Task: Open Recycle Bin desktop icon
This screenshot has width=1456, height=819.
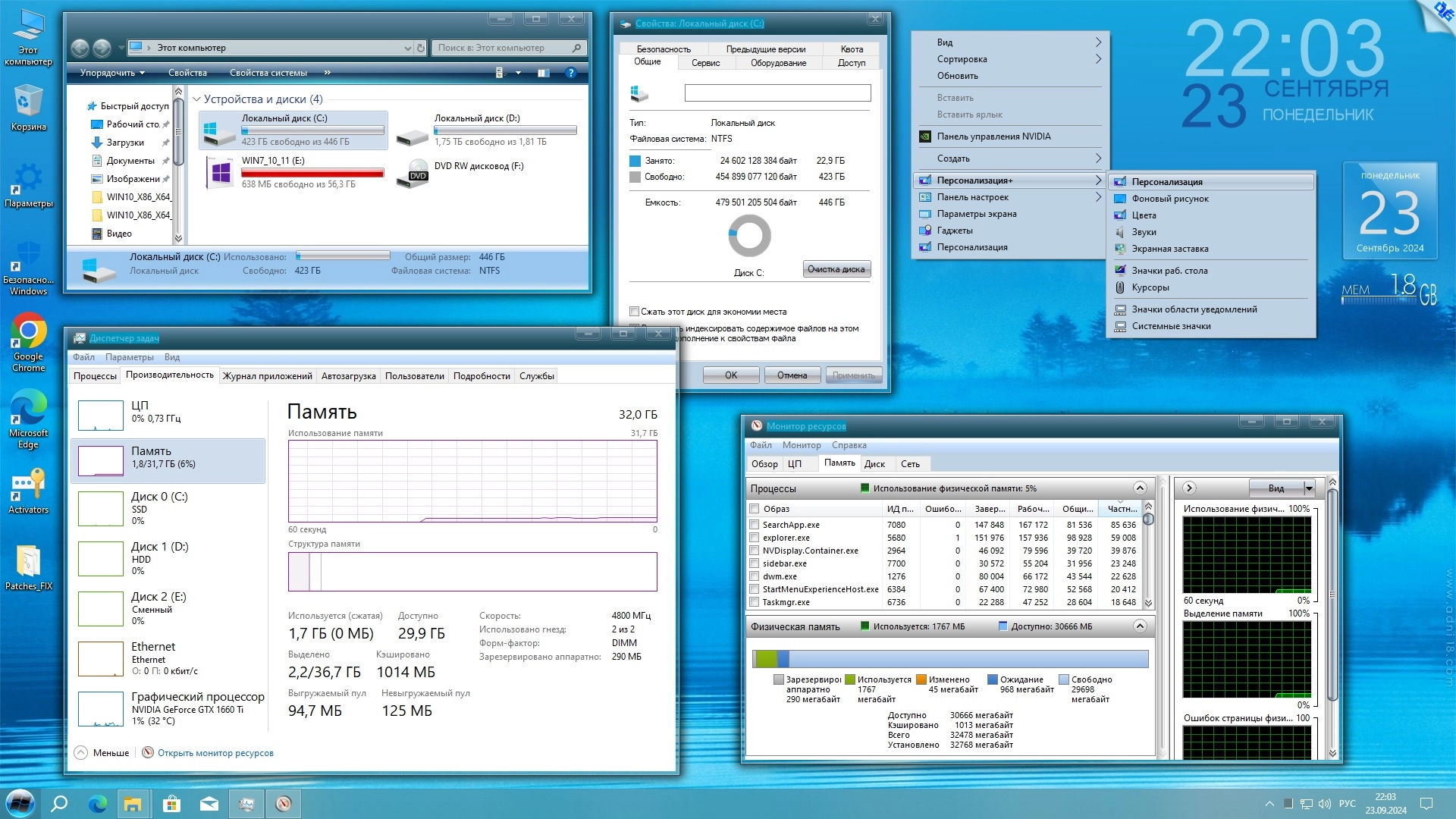Action: tap(28, 102)
